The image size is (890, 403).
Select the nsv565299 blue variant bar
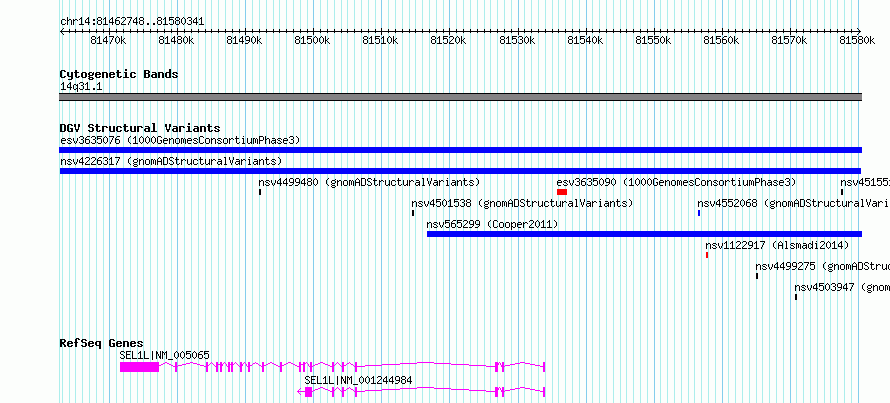[x=644, y=234]
